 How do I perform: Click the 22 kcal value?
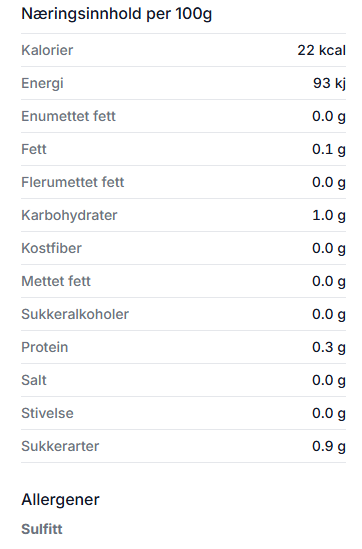tap(321, 50)
